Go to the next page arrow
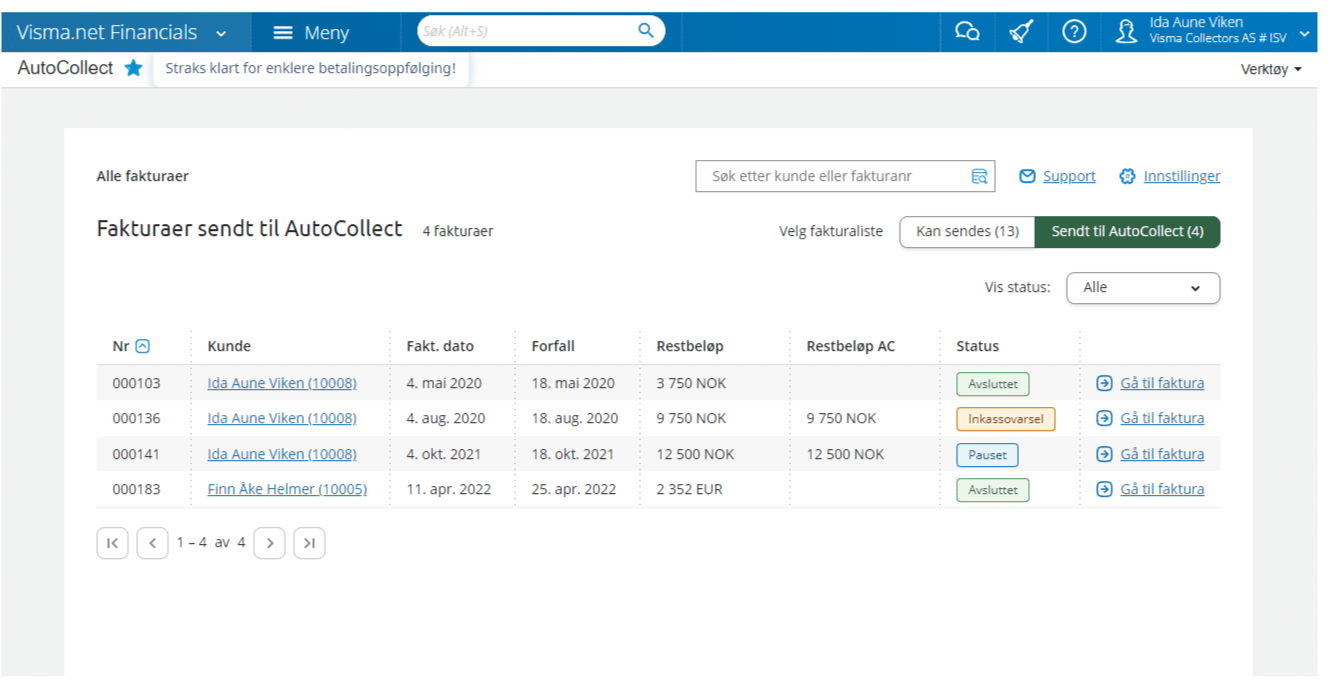The height and width of the screenshot is (688, 1337). click(x=270, y=543)
